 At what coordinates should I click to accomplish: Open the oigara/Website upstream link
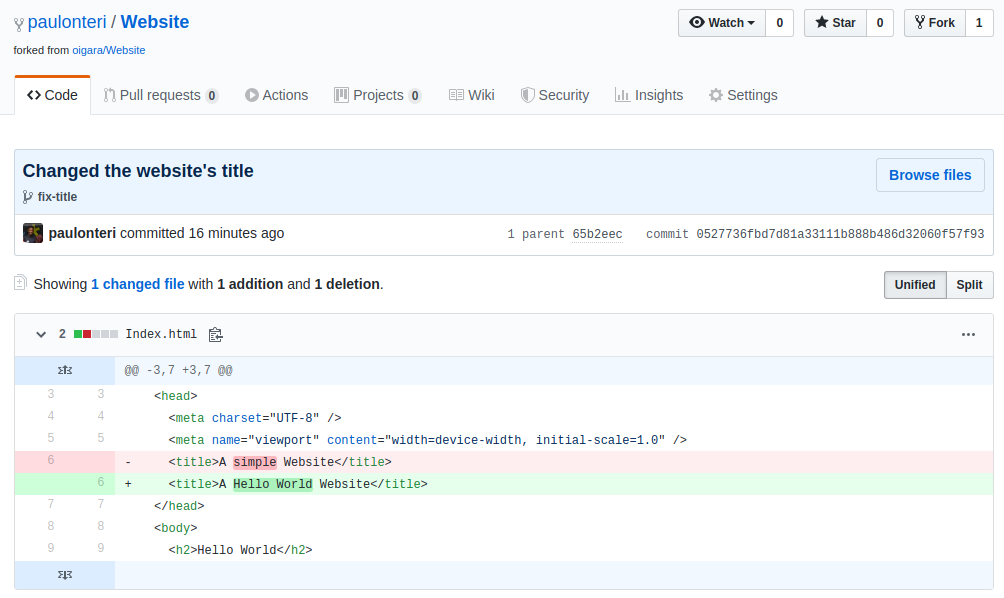tap(109, 50)
